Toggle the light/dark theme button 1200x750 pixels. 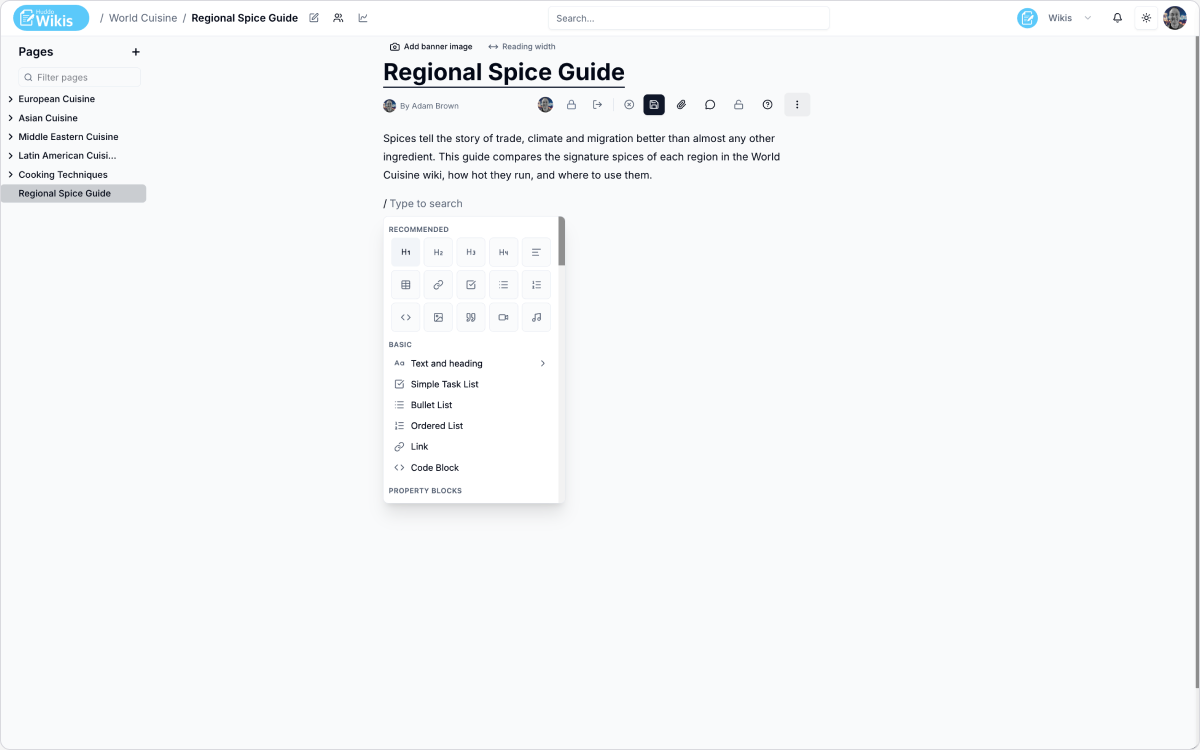[x=1146, y=18]
